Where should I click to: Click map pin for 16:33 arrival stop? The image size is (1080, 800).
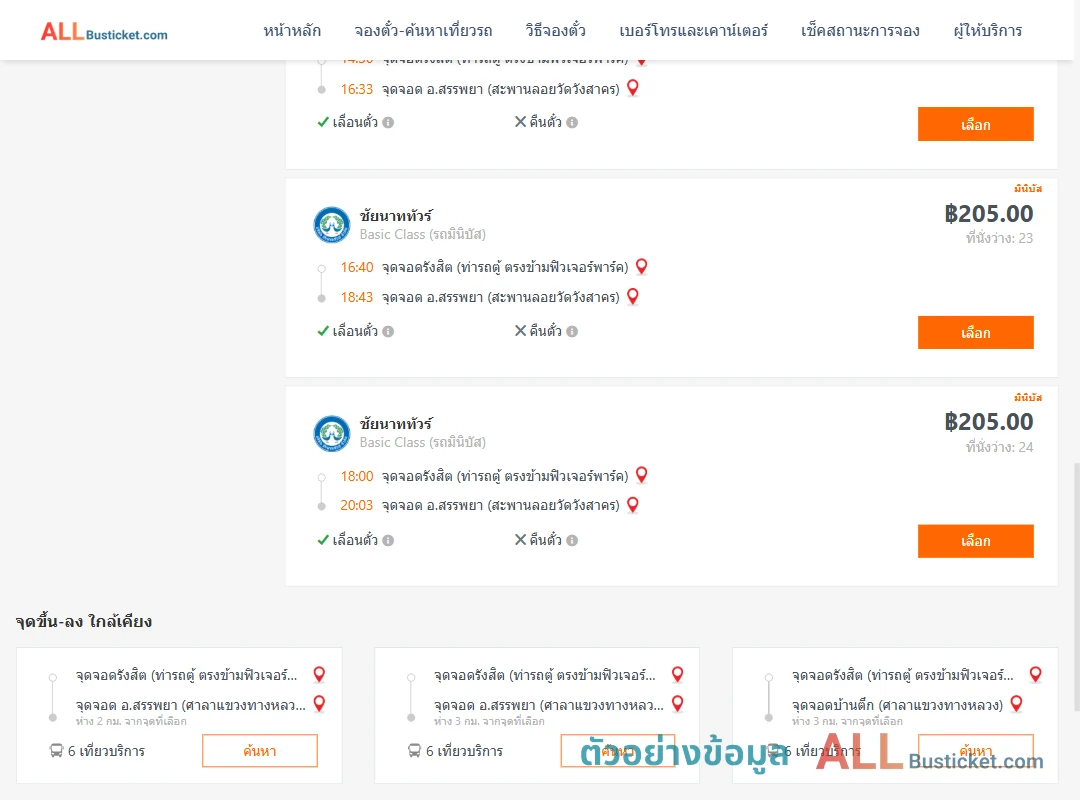click(632, 88)
